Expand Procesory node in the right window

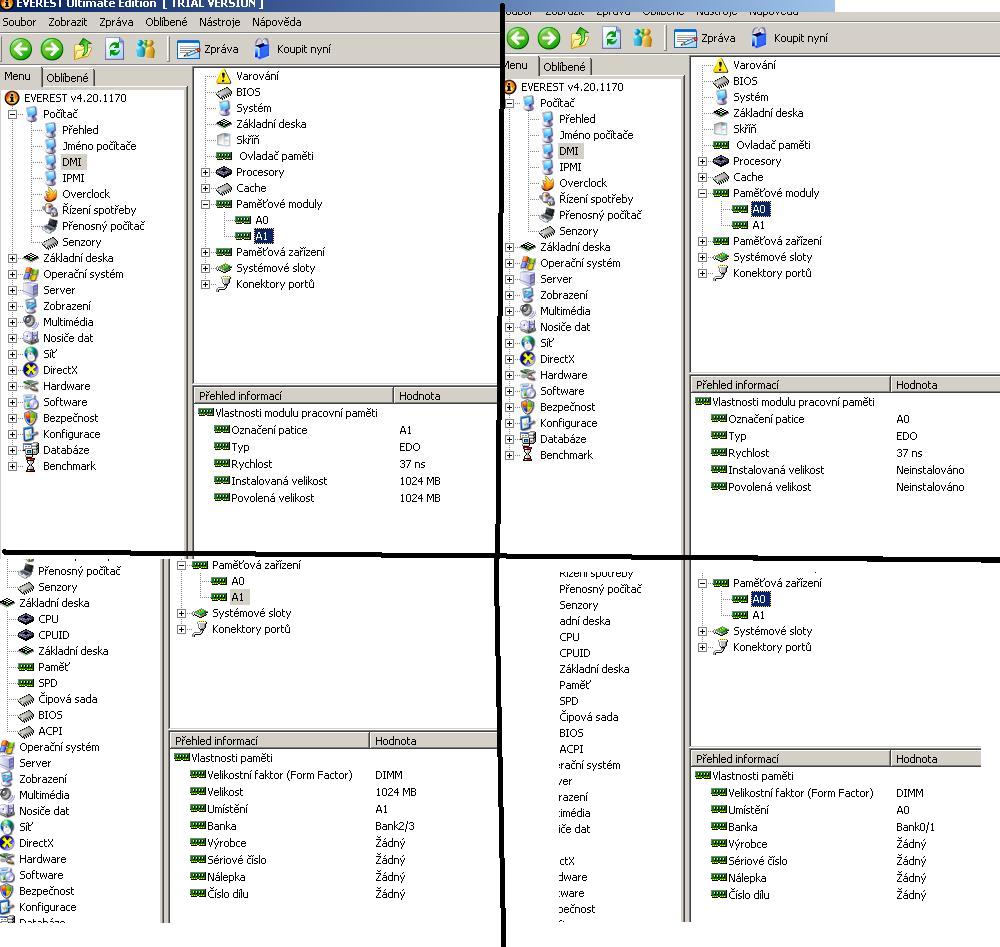click(x=703, y=161)
